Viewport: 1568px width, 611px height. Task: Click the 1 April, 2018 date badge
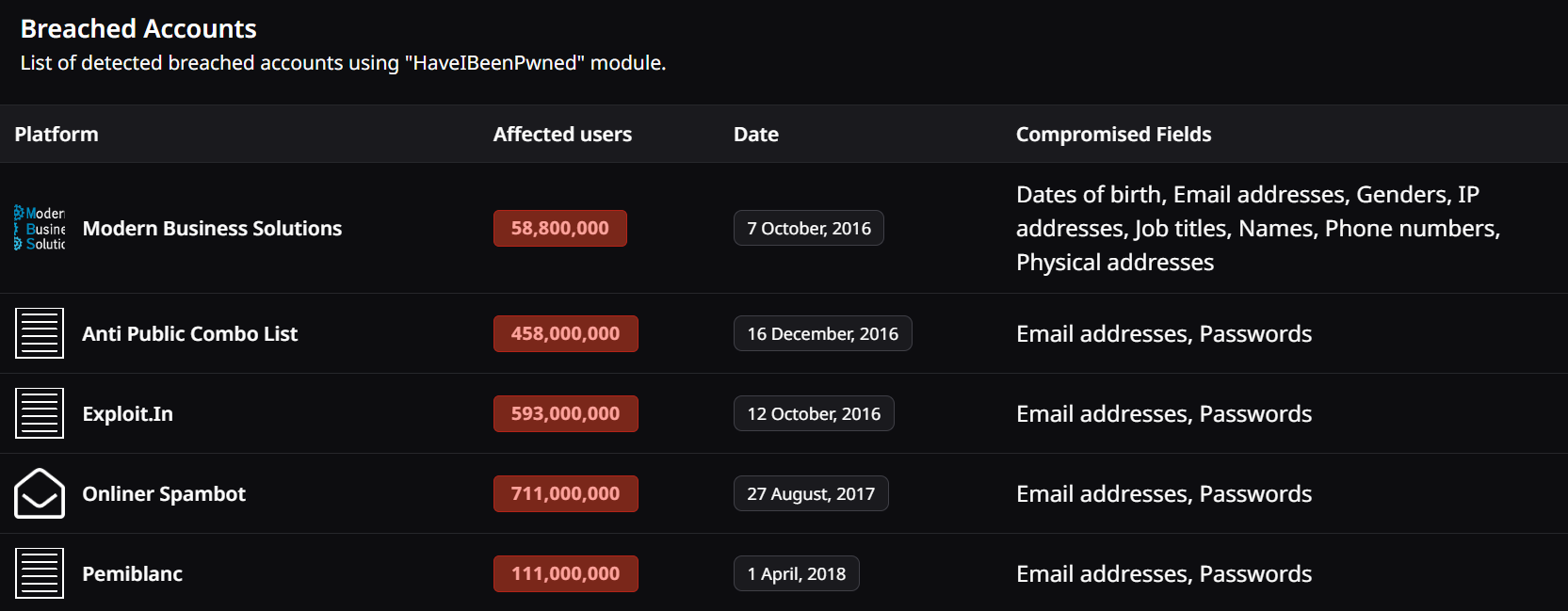(796, 574)
